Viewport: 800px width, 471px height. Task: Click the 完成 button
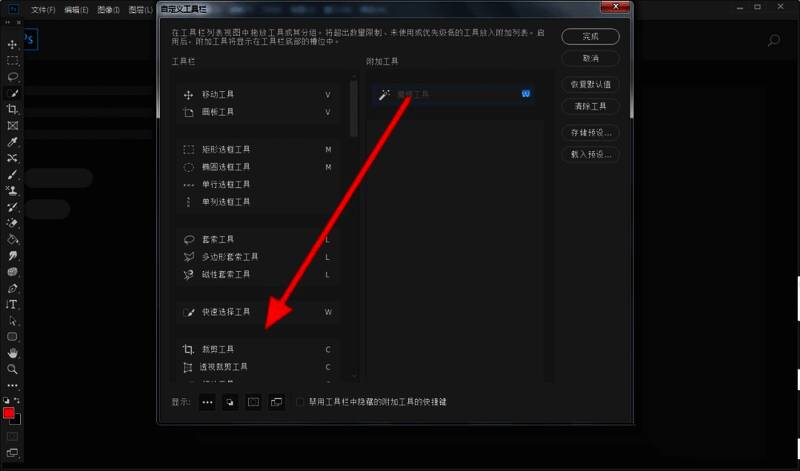(x=590, y=37)
